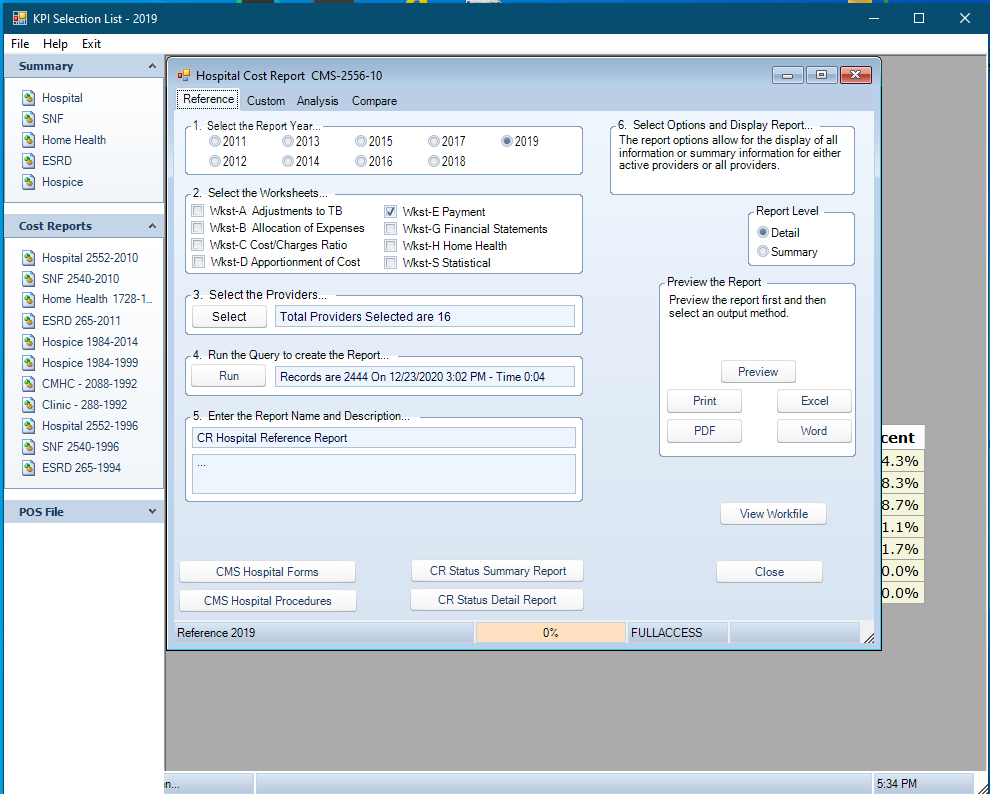This screenshot has width=990, height=794.
Task: Click the Exit menu item
Action: (92, 44)
